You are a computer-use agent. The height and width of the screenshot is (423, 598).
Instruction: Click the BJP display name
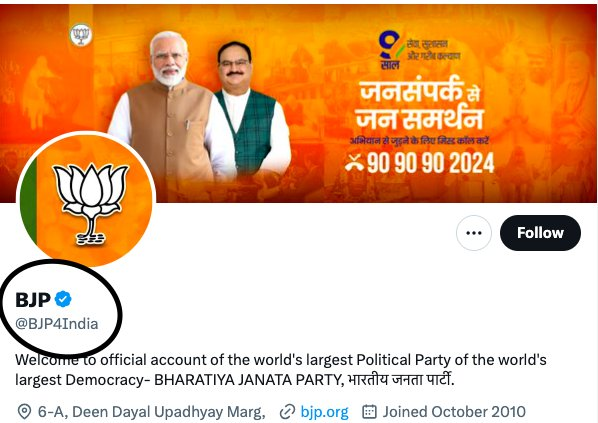click(x=33, y=300)
